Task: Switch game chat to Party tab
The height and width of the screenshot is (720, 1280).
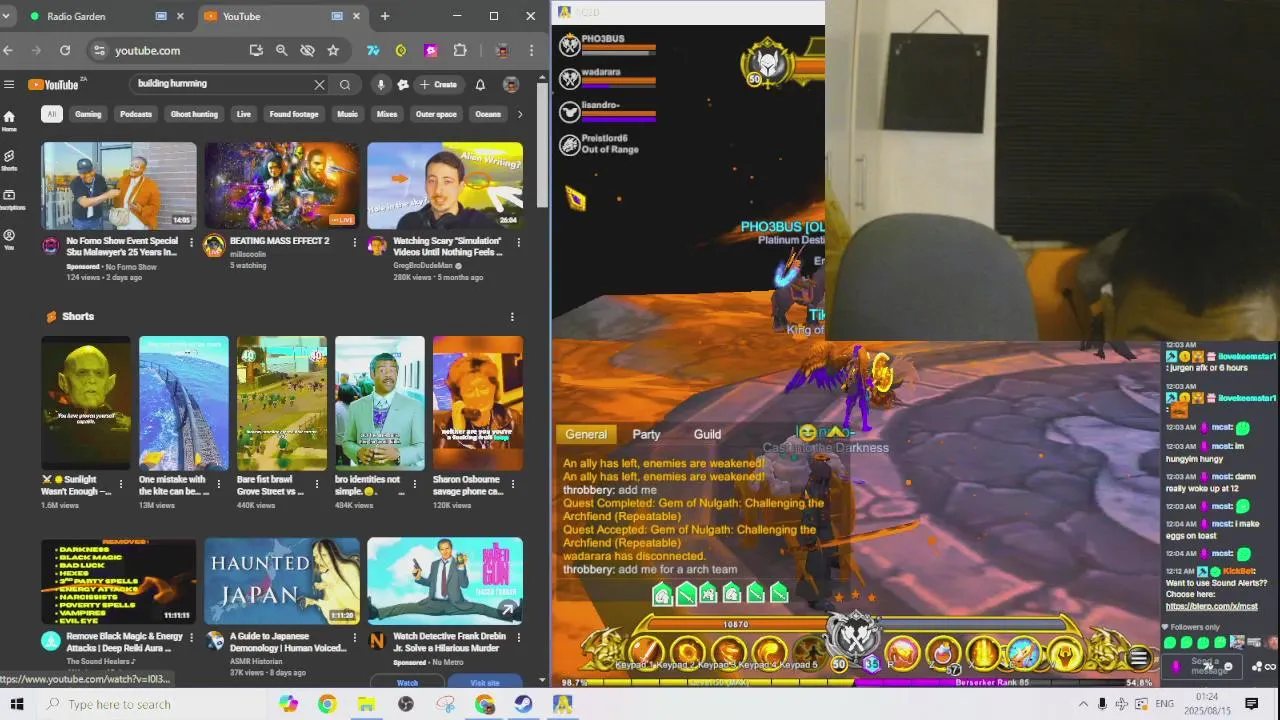Action: tap(646, 434)
